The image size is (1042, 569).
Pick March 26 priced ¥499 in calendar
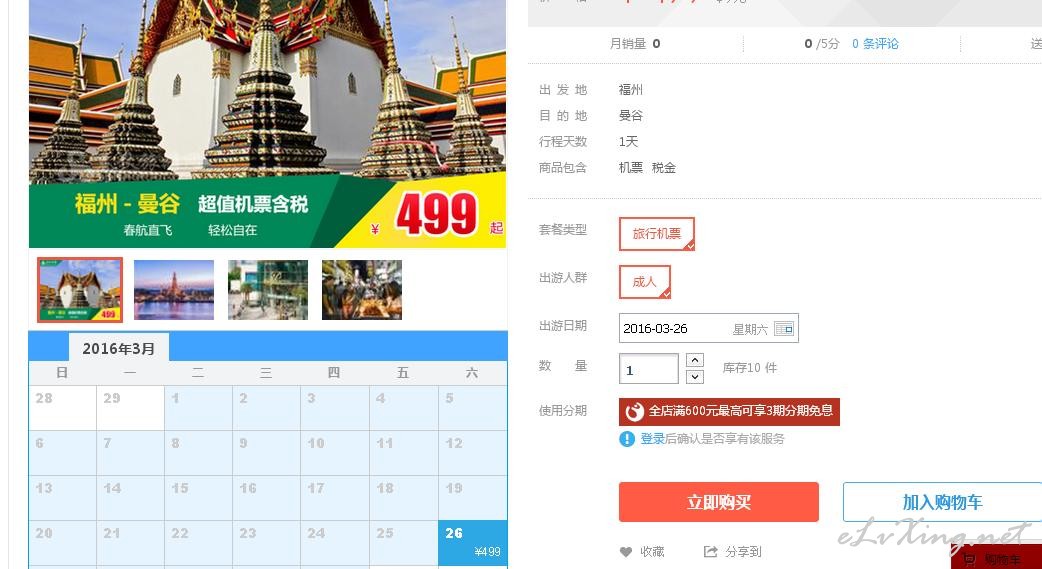pyautogui.click(x=472, y=542)
